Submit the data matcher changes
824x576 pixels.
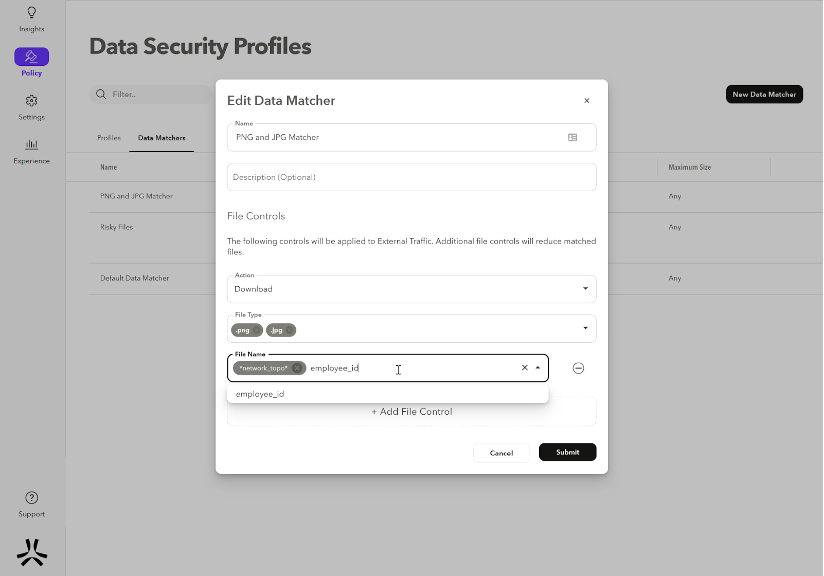(568, 452)
